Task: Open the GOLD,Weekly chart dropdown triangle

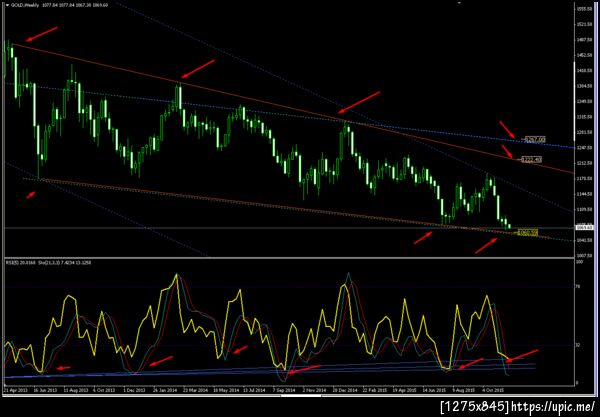Action: pyautogui.click(x=7, y=5)
